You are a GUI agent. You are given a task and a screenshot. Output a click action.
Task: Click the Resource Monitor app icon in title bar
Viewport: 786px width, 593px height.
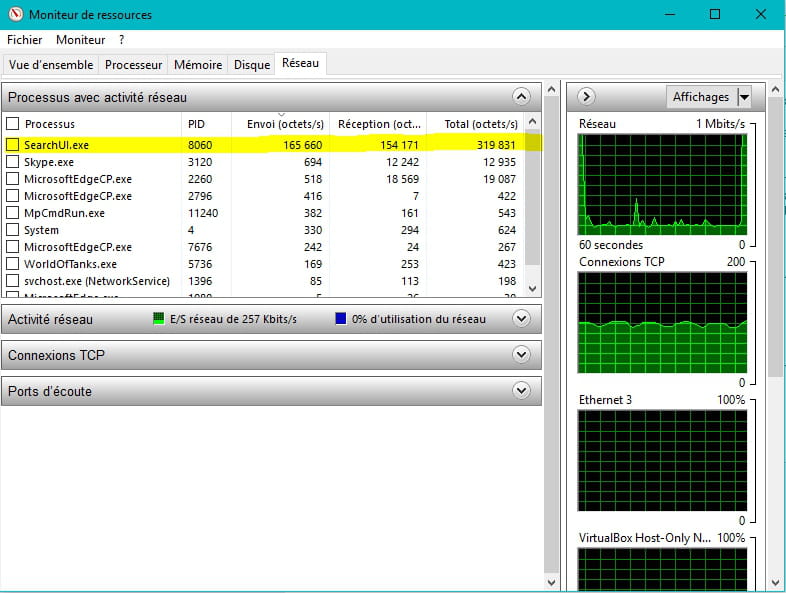coord(14,15)
